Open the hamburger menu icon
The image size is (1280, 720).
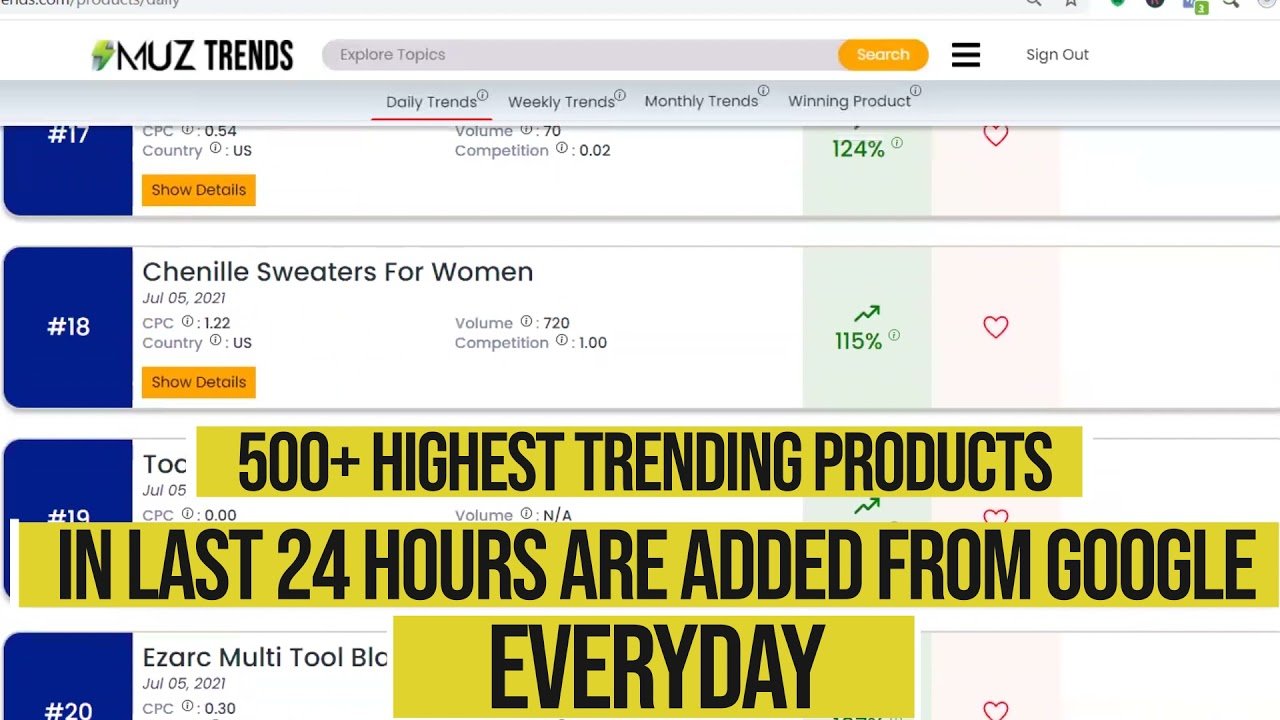click(x=966, y=55)
